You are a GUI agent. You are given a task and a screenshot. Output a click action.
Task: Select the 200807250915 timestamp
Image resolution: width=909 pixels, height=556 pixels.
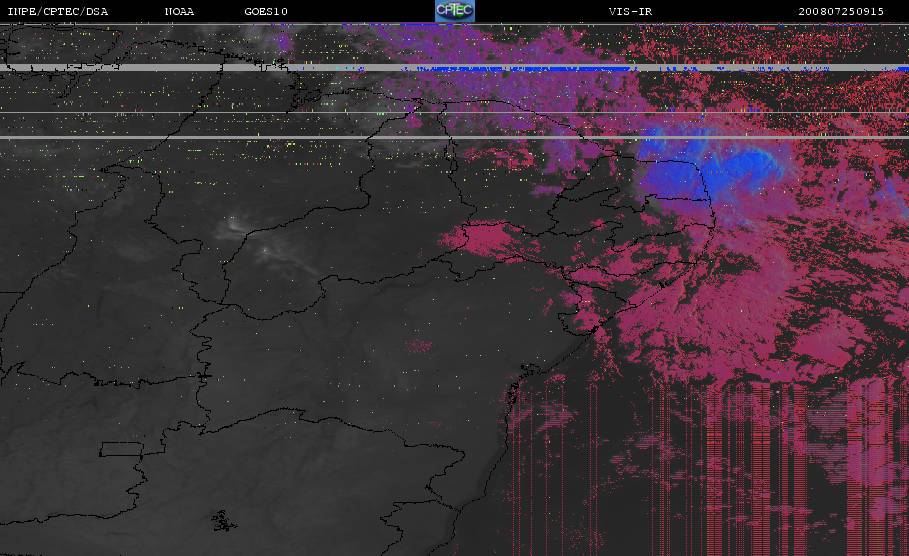[841, 12]
